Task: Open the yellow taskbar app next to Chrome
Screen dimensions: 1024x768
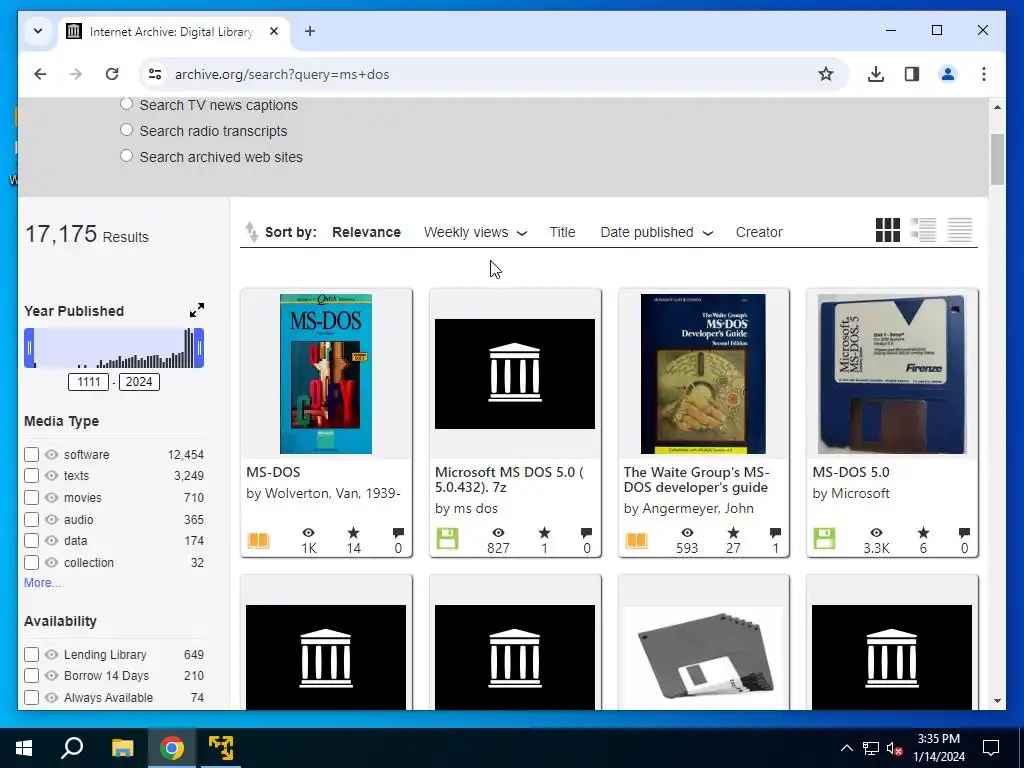Action: 221,748
